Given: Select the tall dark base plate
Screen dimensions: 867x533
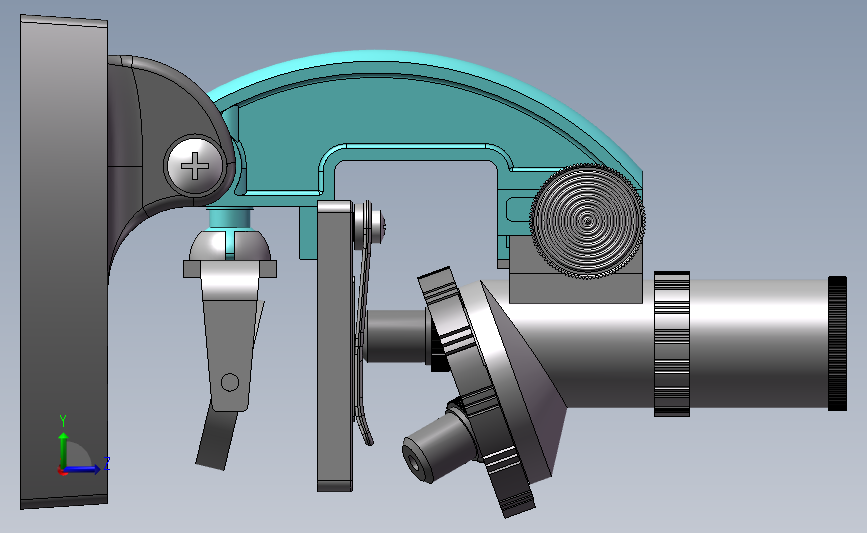Looking at the screenshot, I should pos(64,262).
